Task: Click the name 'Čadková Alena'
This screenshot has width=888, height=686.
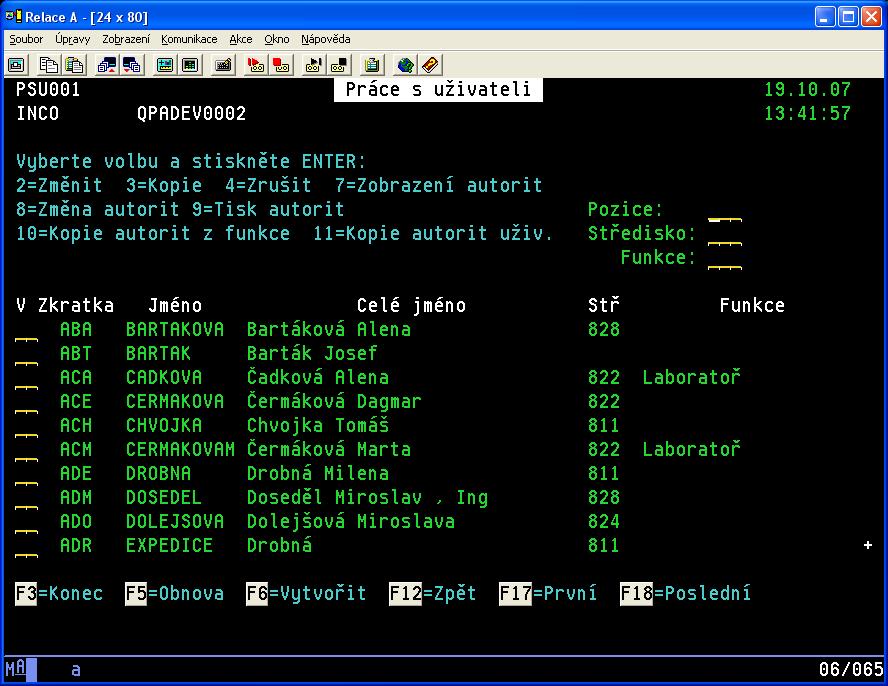Action: click(x=318, y=377)
